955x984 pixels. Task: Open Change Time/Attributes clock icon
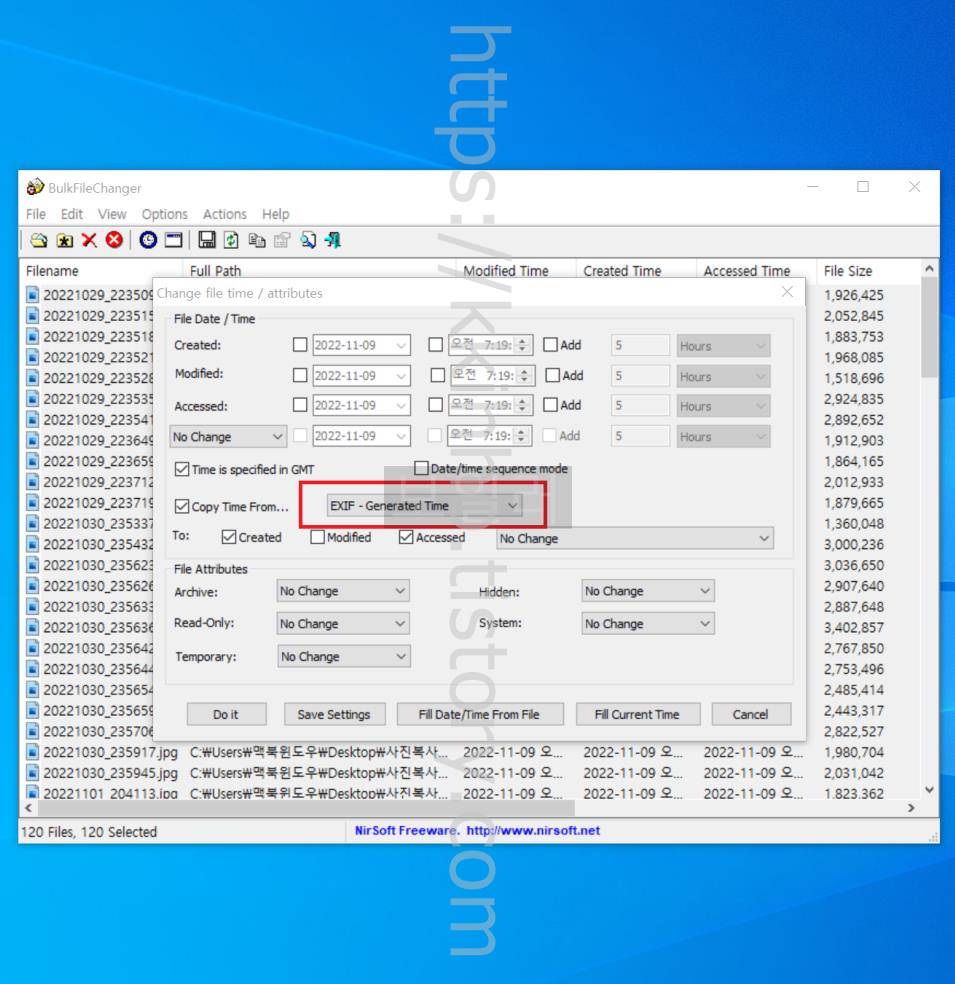148,240
